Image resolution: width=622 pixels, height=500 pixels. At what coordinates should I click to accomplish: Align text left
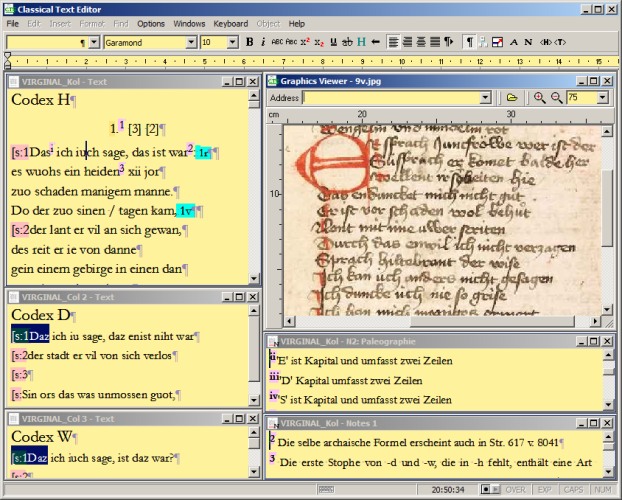point(393,42)
